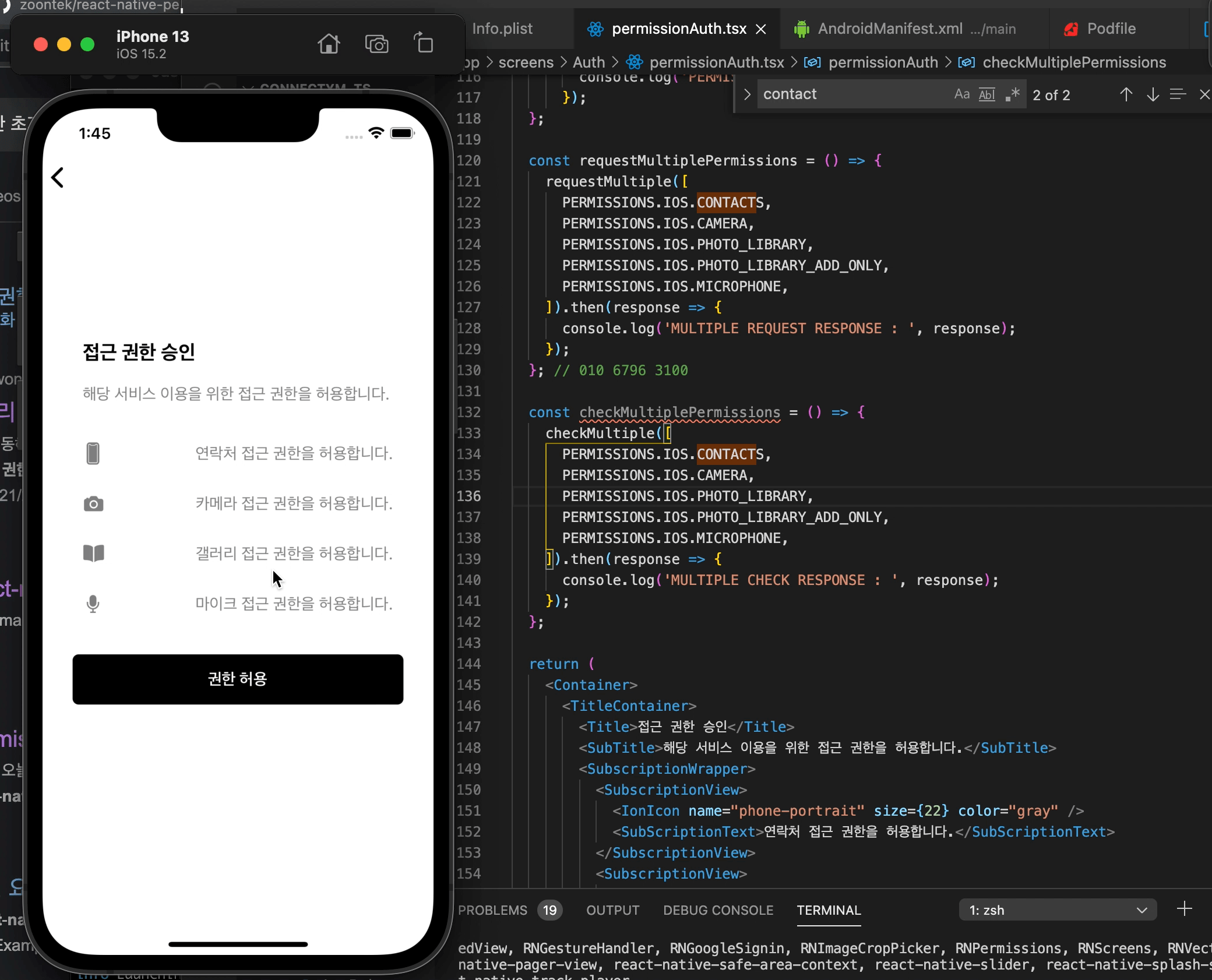Enable regular expression search toggle
Viewport: 1212px width, 980px height.
click(1012, 94)
